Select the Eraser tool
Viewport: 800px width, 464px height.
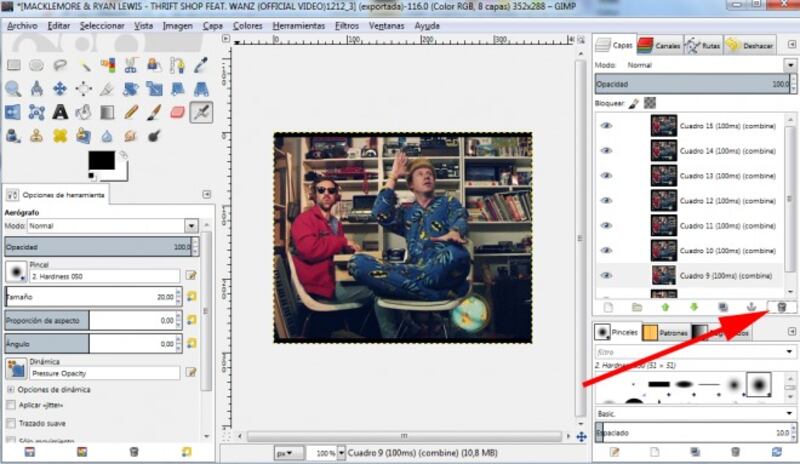(x=177, y=112)
